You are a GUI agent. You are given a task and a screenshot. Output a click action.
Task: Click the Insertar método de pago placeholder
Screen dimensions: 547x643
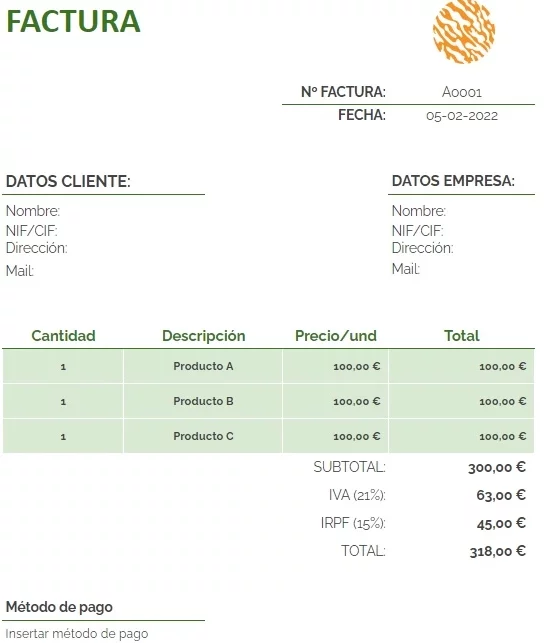coord(77,634)
